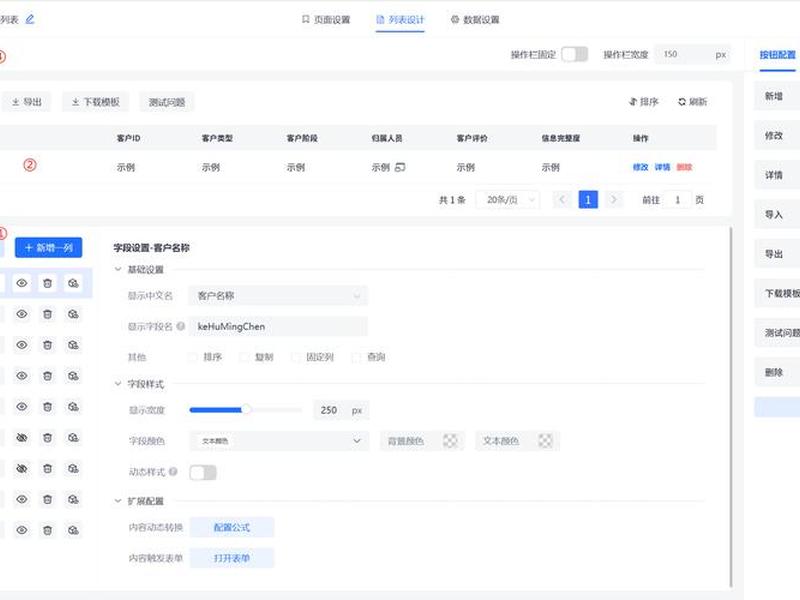The width and height of the screenshot is (800, 600).
Task: Open the 字段颜色 dropdown
Action: (279, 441)
